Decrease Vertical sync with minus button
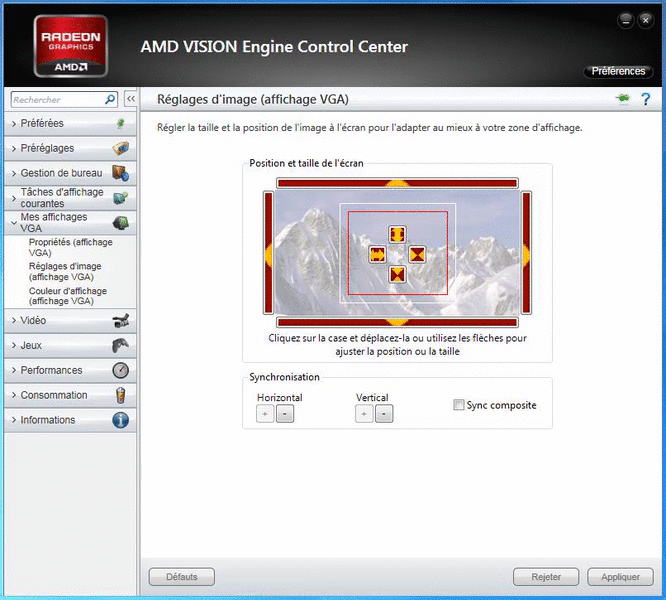 [384, 414]
